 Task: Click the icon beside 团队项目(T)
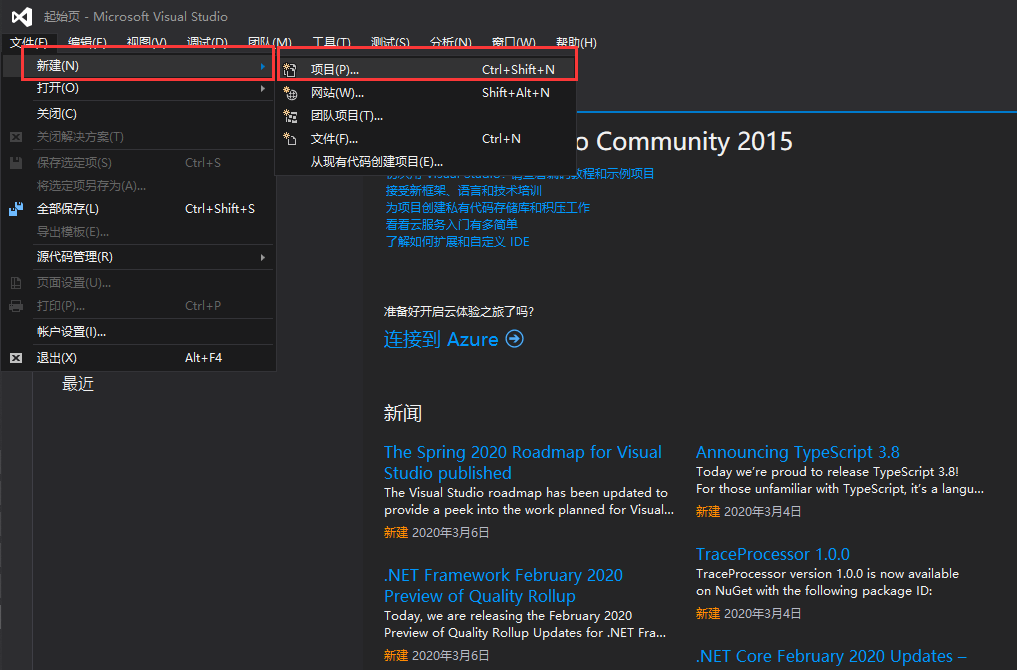(x=290, y=116)
